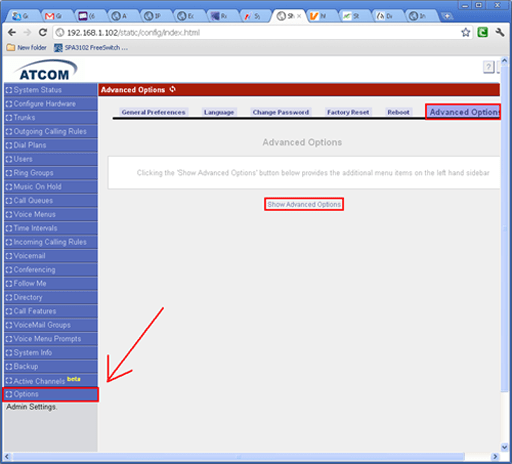Select the Factory Reset tab

tap(348, 112)
